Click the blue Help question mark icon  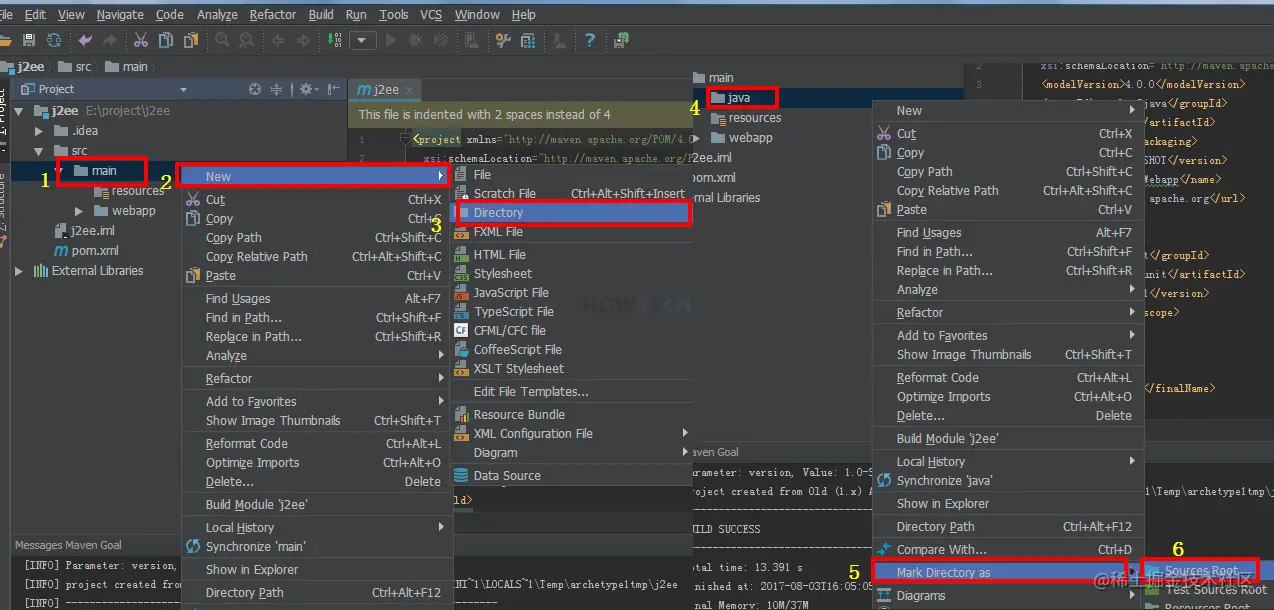pyautogui.click(x=590, y=40)
